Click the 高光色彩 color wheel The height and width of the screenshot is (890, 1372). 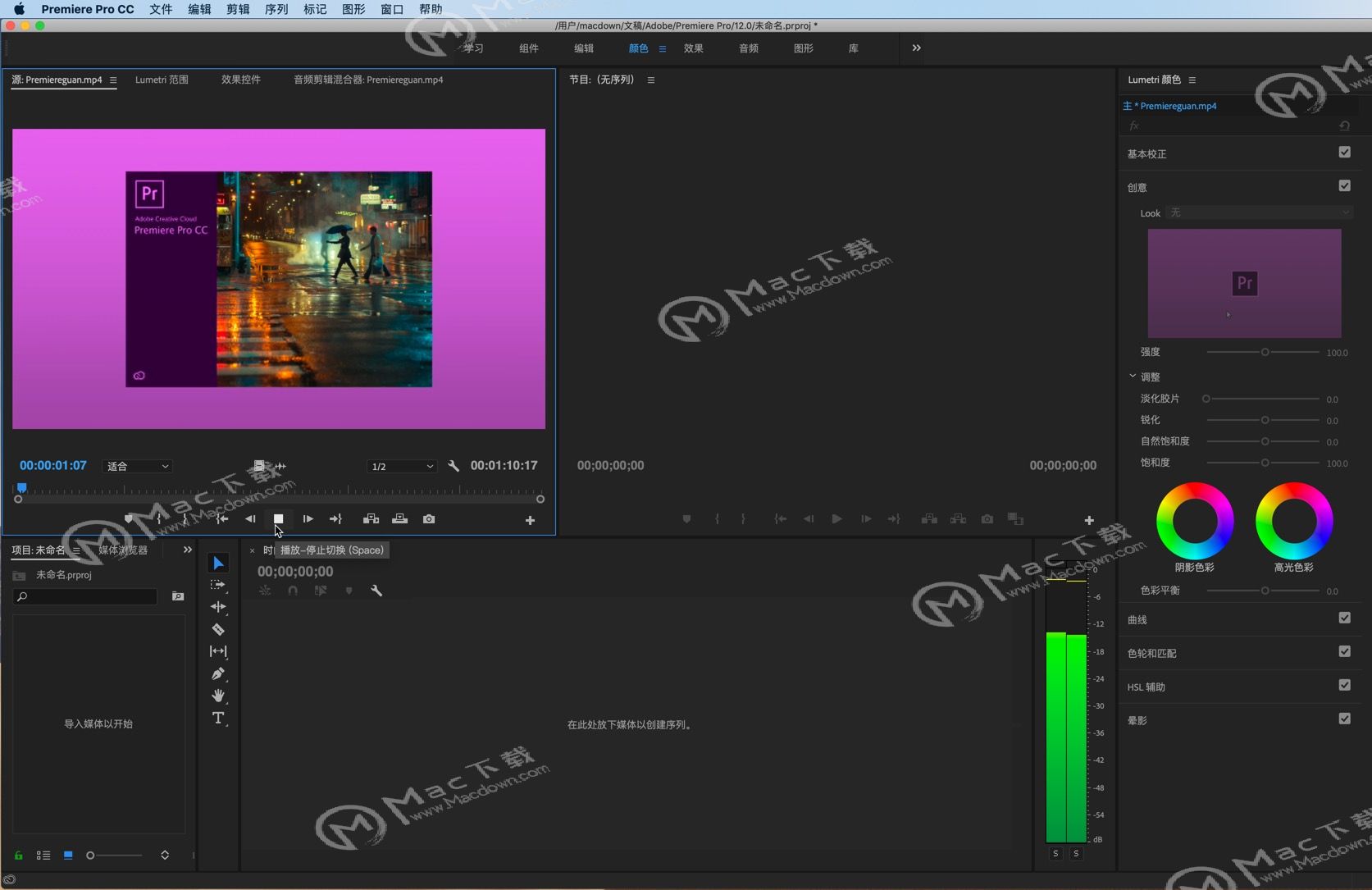1294,521
